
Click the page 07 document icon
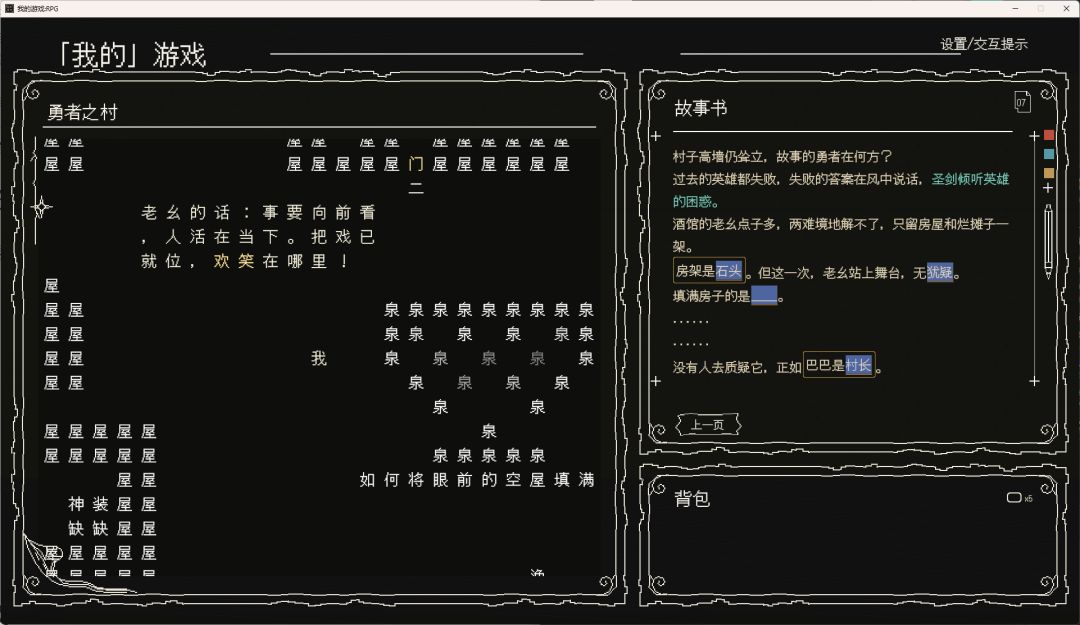1022,102
